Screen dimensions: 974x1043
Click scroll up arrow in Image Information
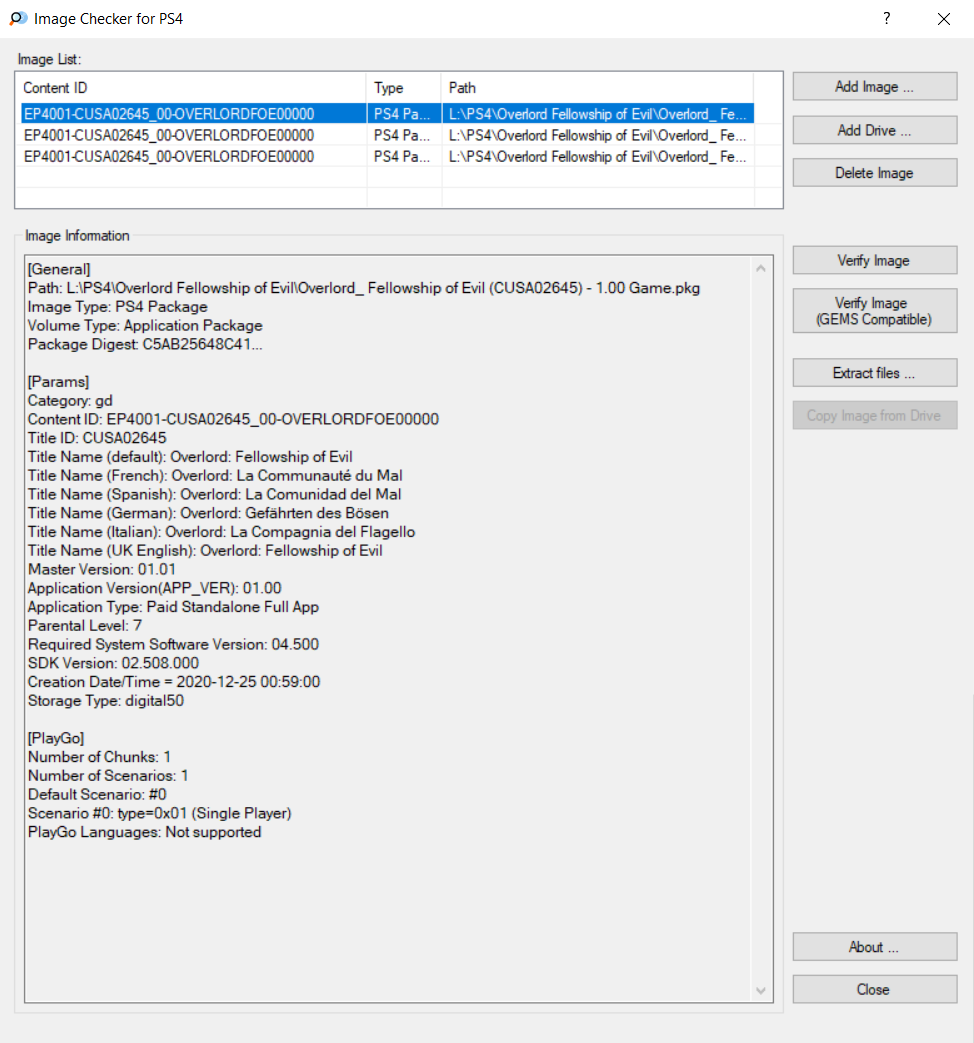(762, 268)
